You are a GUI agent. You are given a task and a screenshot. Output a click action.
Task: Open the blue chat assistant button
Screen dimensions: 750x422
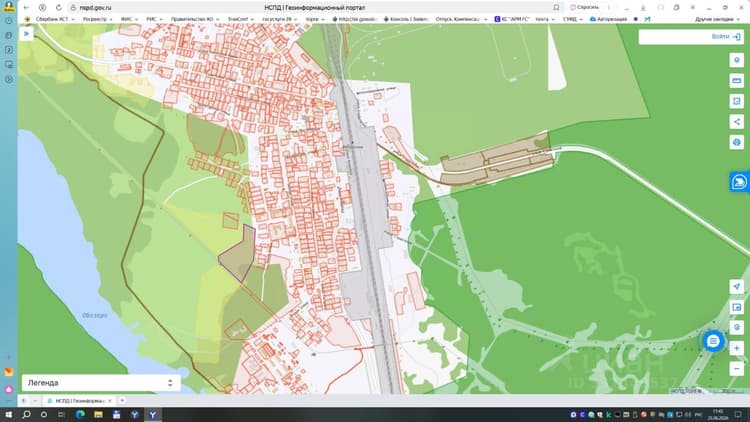tap(713, 341)
